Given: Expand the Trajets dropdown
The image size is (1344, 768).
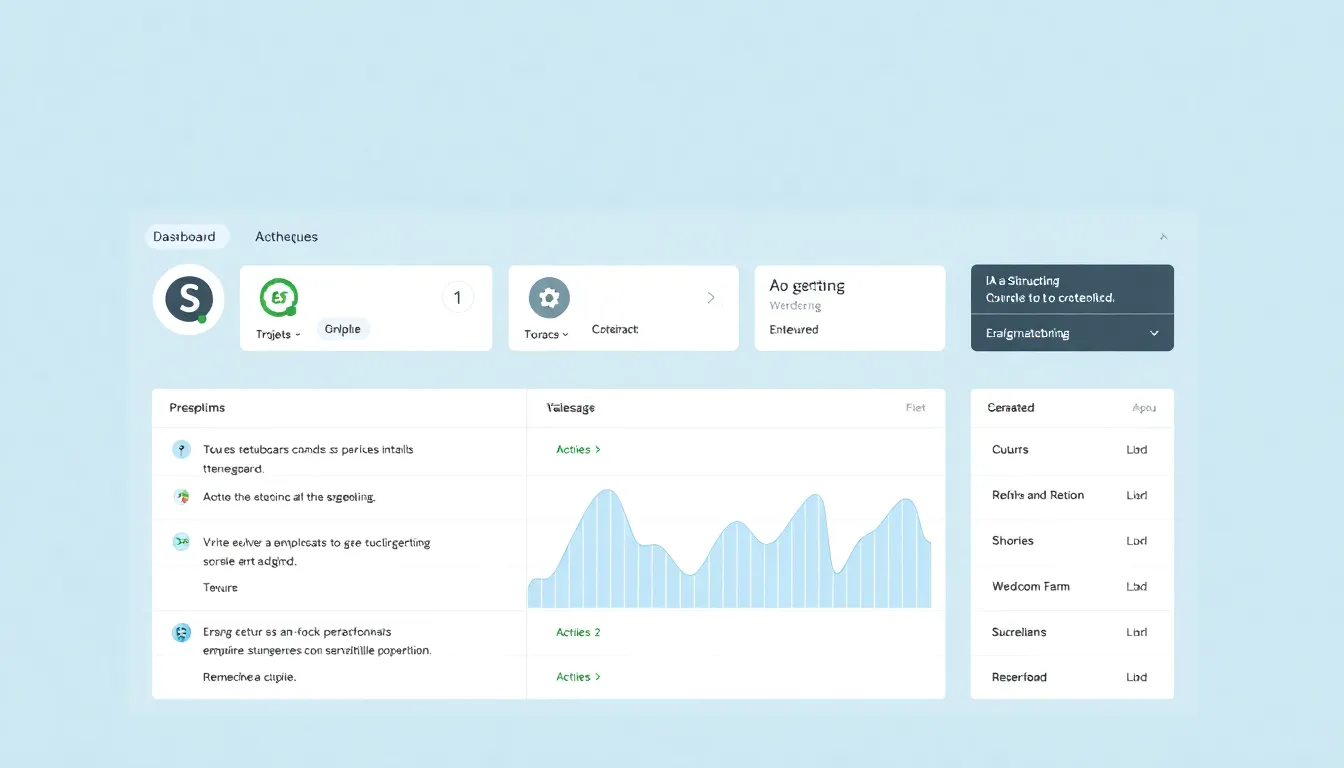Looking at the screenshot, I should coord(278,334).
